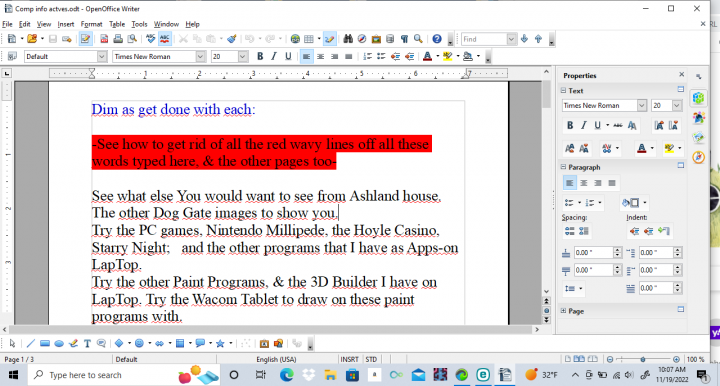Open the Navigator compass icon in sidebar

698,157
